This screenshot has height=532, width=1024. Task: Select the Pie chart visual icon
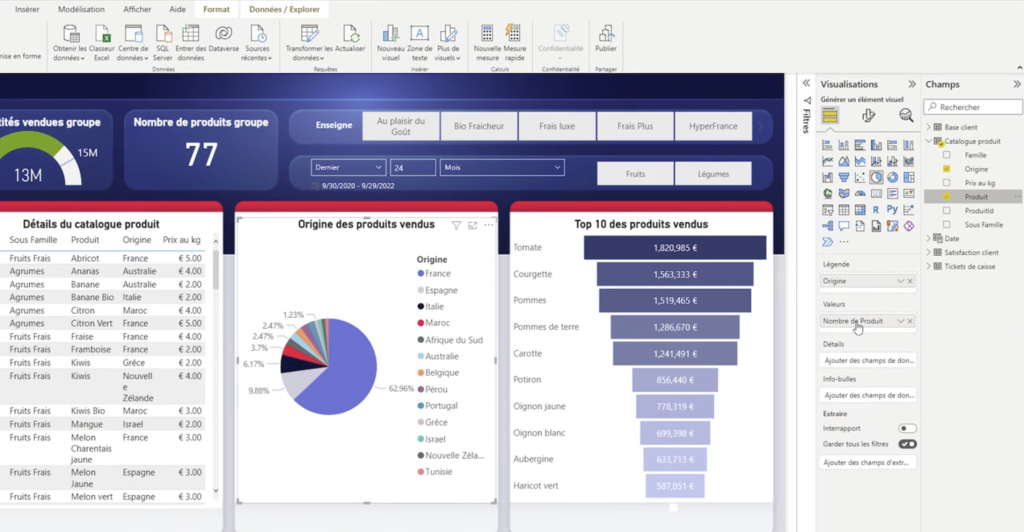pyautogui.click(x=876, y=177)
